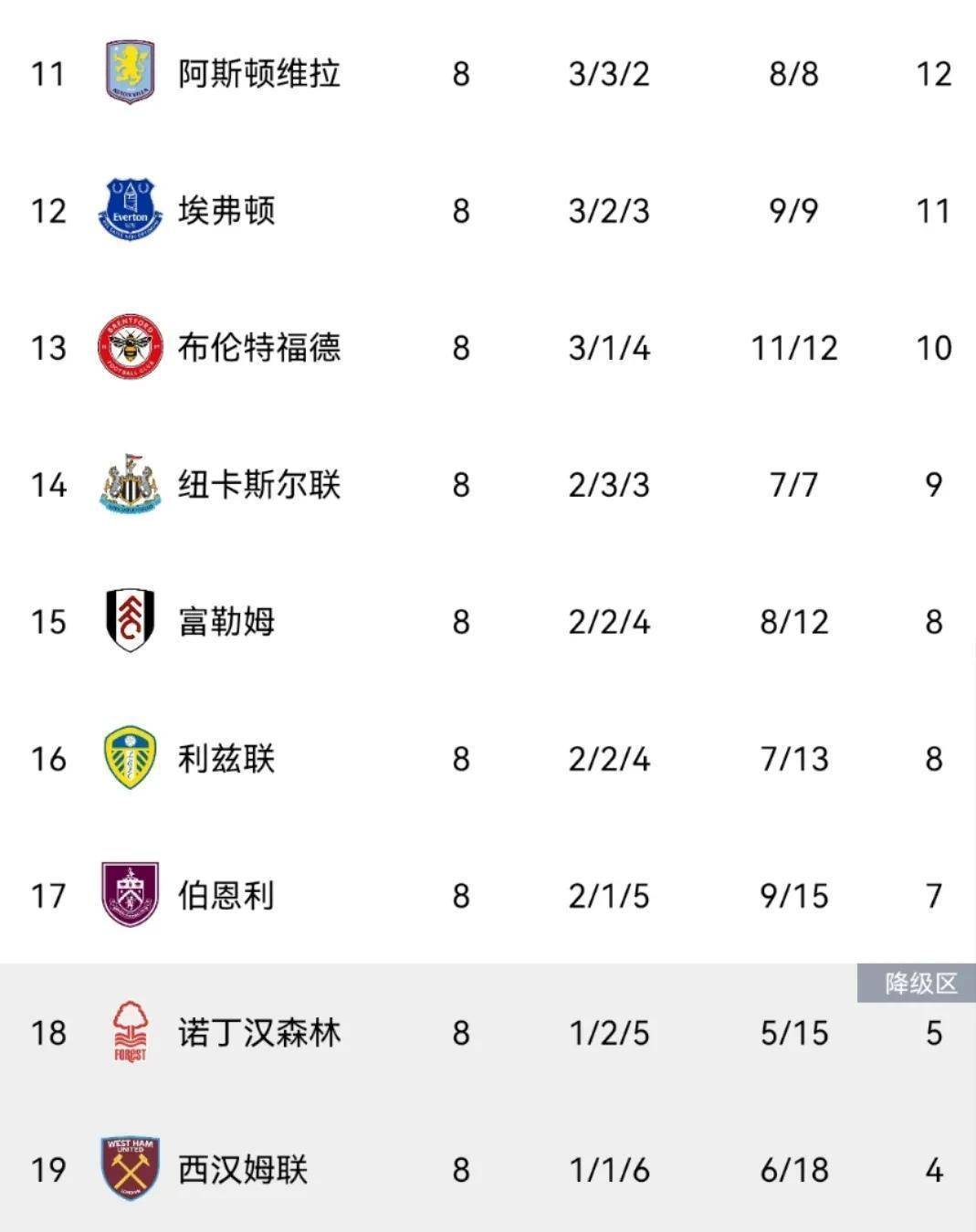Tap the Brentford bee logo
The width and height of the screenshot is (976, 1232).
click(x=130, y=347)
